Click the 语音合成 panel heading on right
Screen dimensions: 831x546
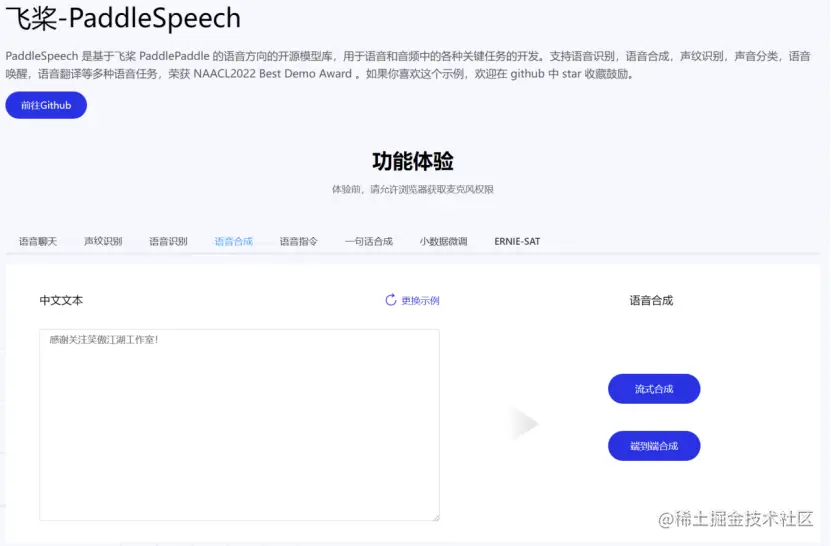pyautogui.click(x=651, y=301)
